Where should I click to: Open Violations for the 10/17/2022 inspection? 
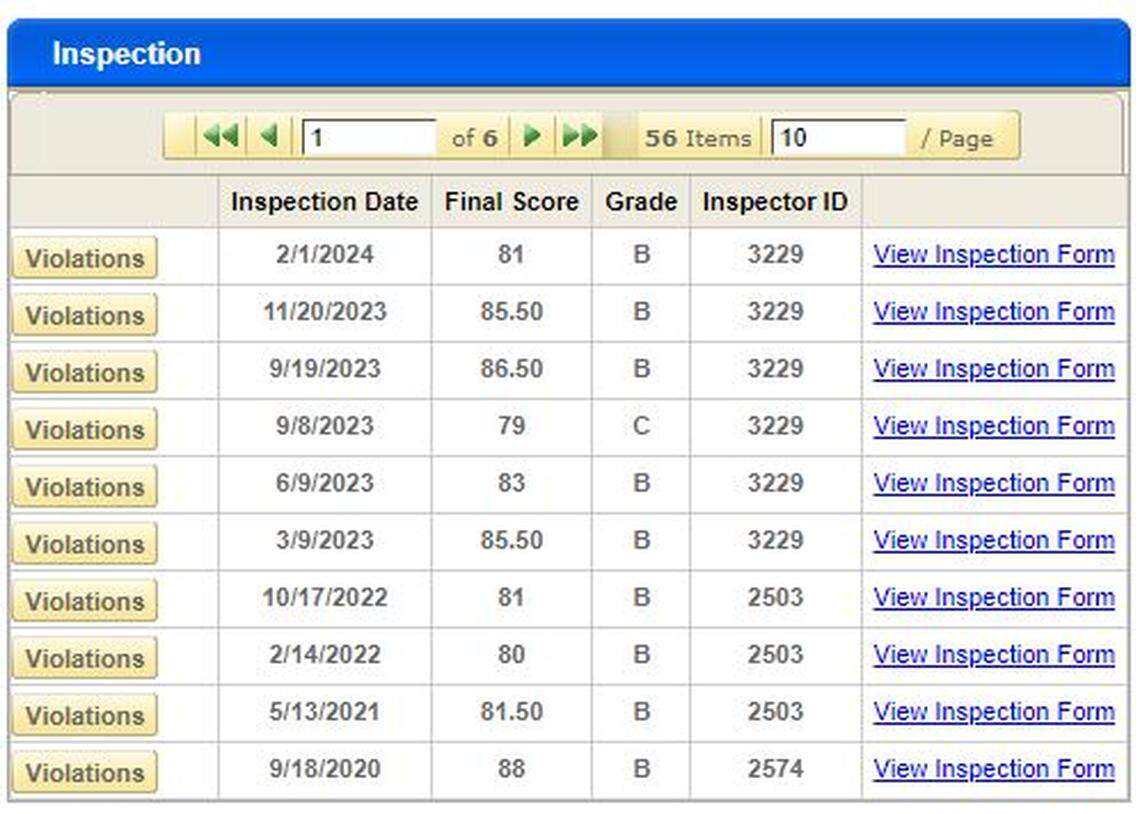point(83,601)
